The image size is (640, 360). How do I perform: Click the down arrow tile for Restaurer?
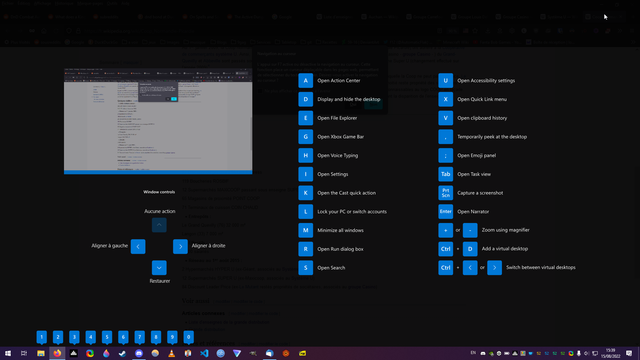click(159, 268)
